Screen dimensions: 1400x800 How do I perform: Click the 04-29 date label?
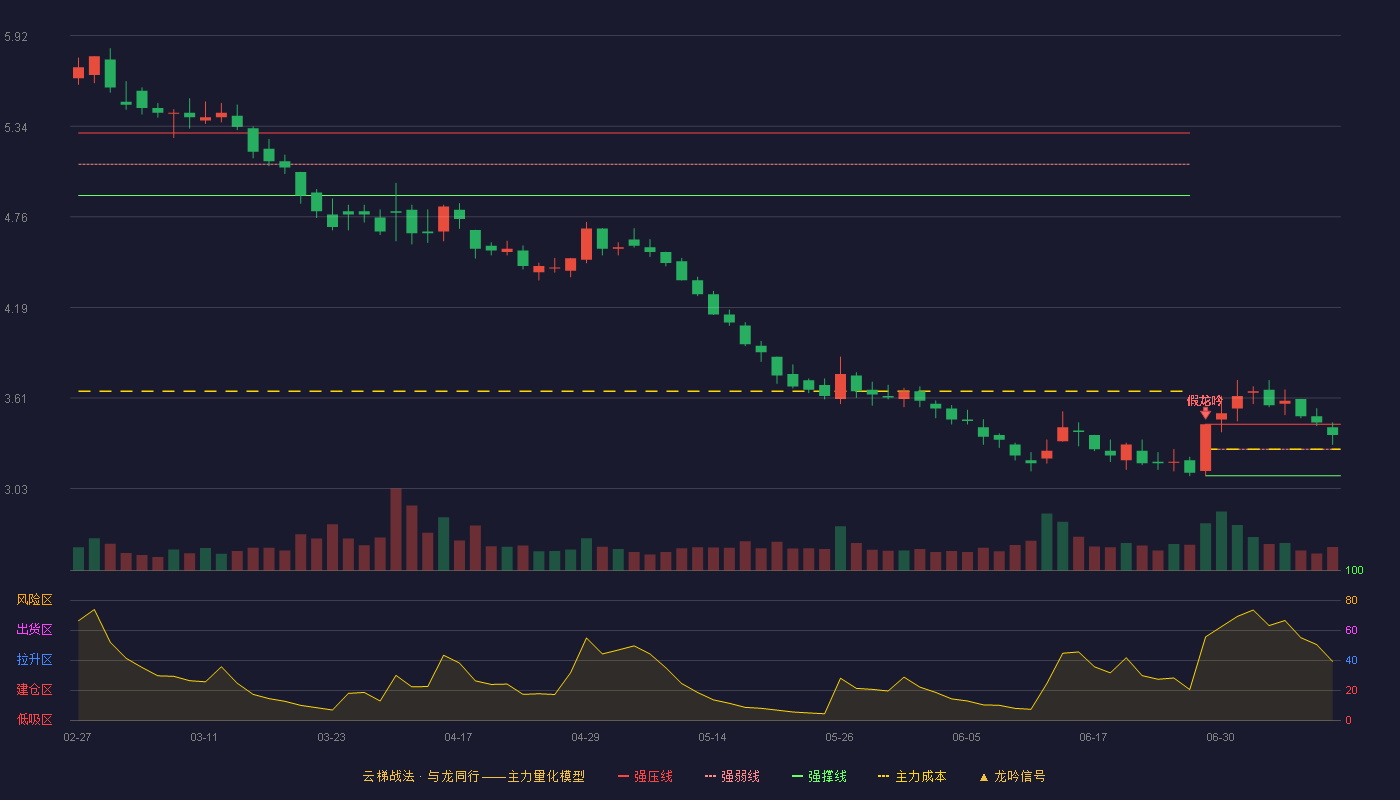tap(585, 737)
